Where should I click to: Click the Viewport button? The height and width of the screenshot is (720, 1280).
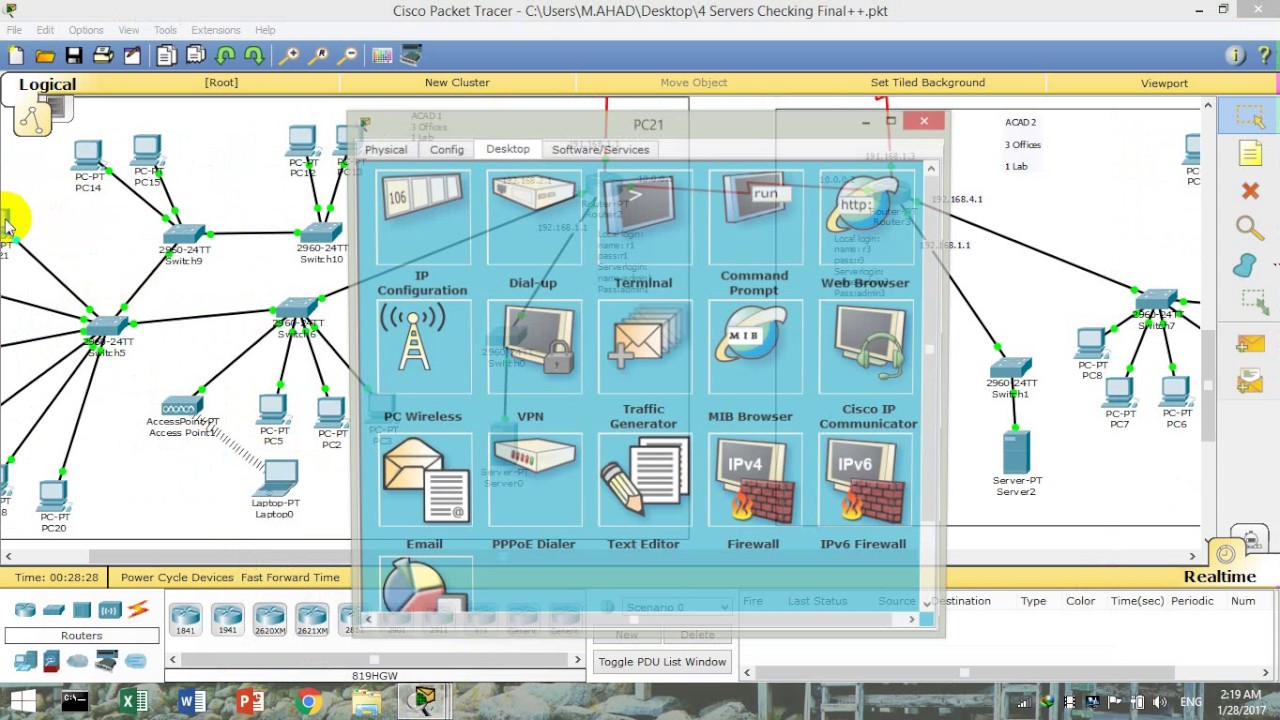[1164, 83]
